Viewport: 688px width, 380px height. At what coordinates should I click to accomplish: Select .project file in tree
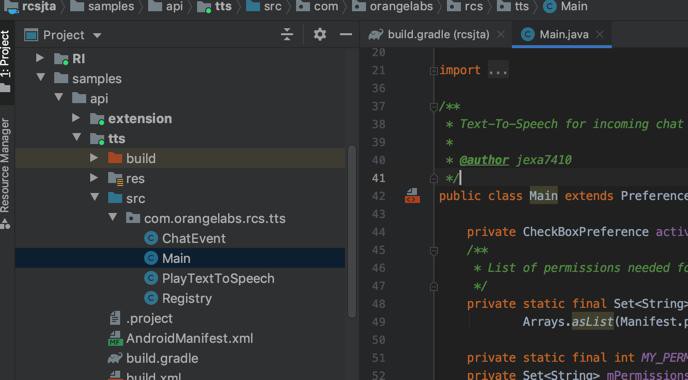[x=149, y=318]
